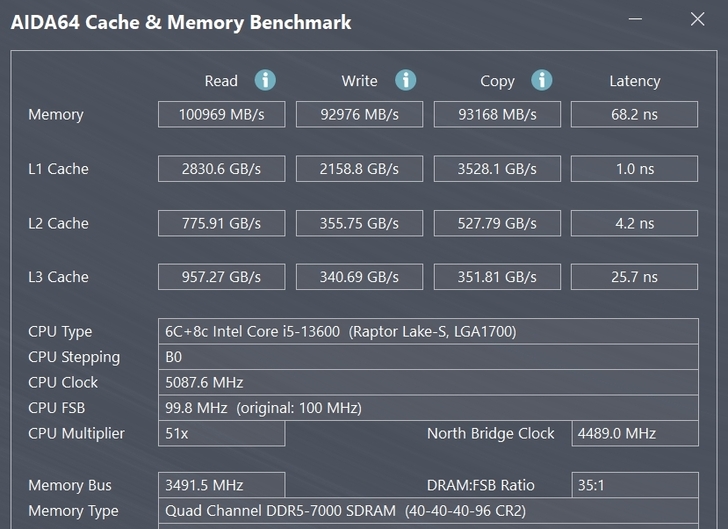Select the CPU Multiplier 51x field
Image resolution: width=728 pixels, height=529 pixels.
tap(221, 433)
